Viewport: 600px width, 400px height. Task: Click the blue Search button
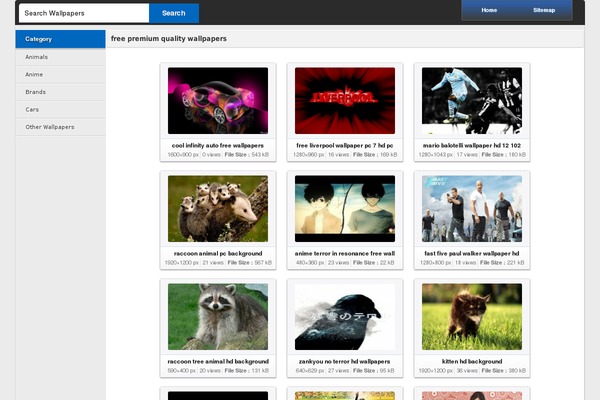pyautogui.click(x=174, y=13)
